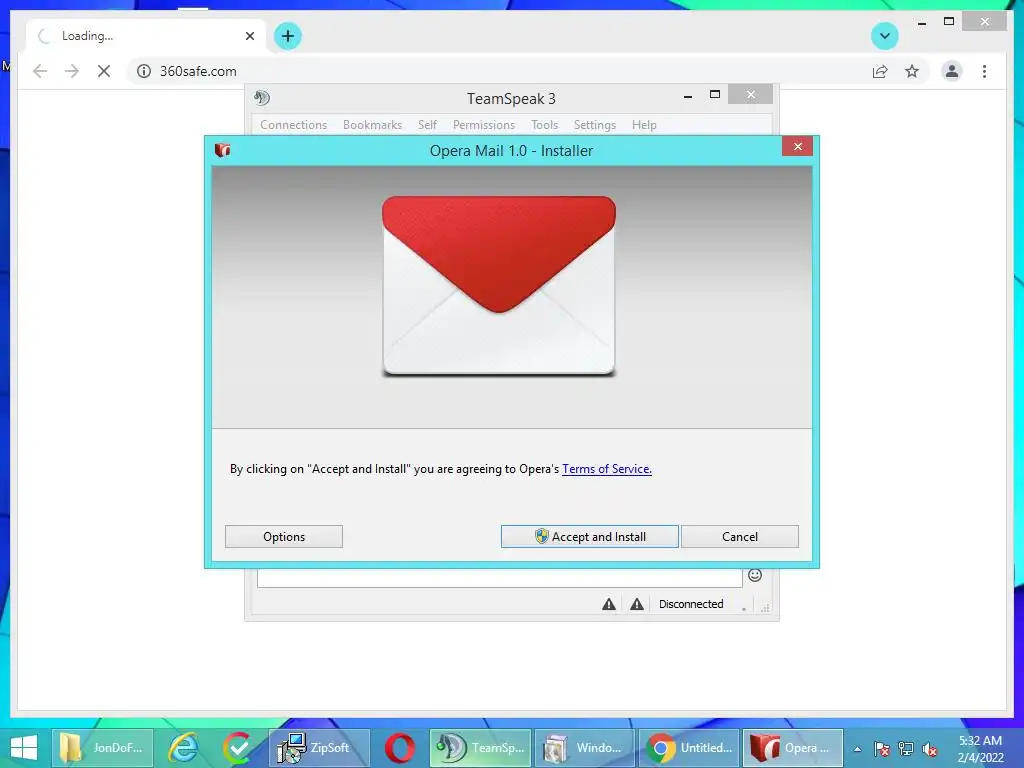
Task: Click the TeamSpeak chat input field
Action: pos(500,577)
